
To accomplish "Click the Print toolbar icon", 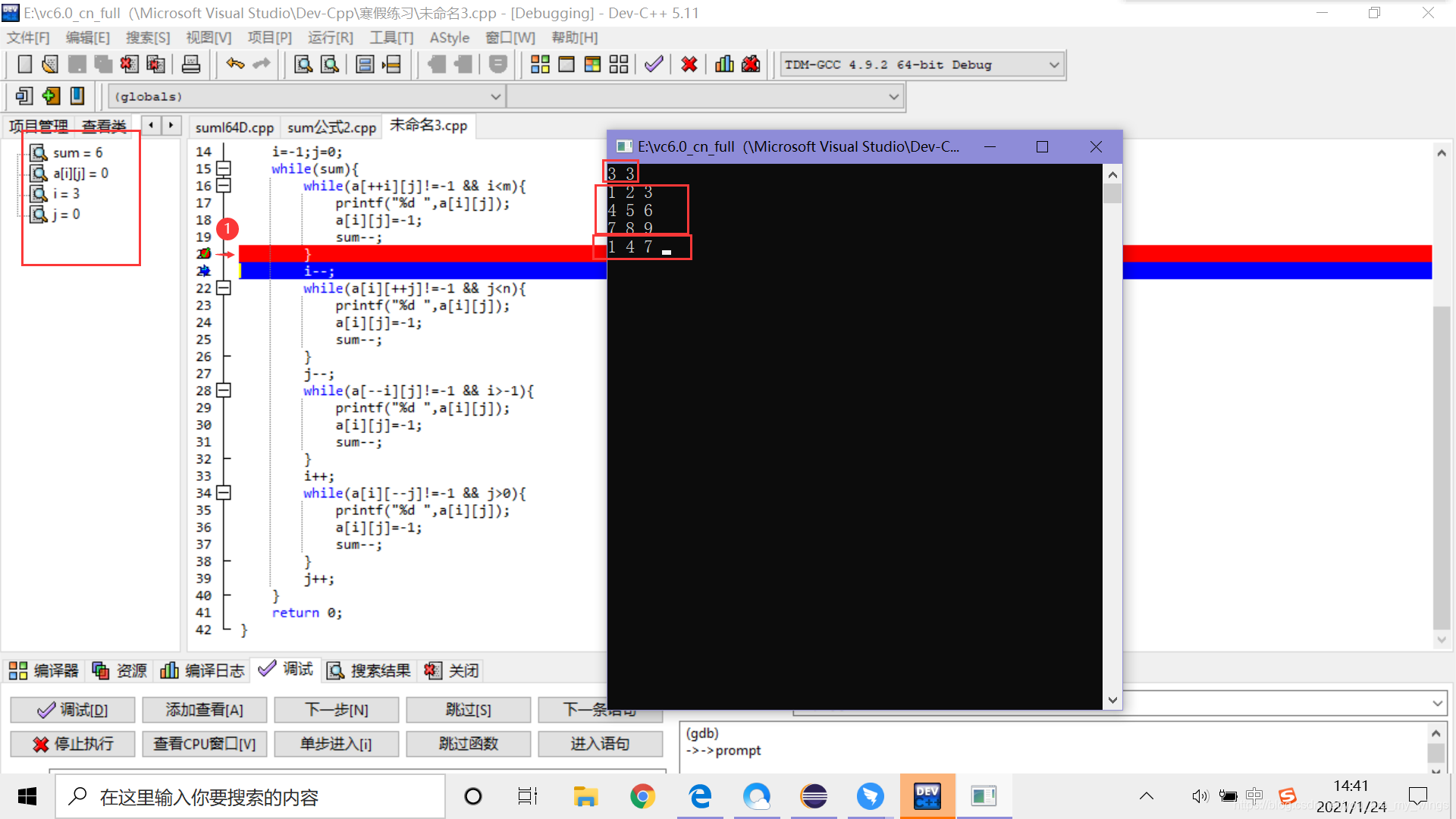I will click(x=191, y=64).
